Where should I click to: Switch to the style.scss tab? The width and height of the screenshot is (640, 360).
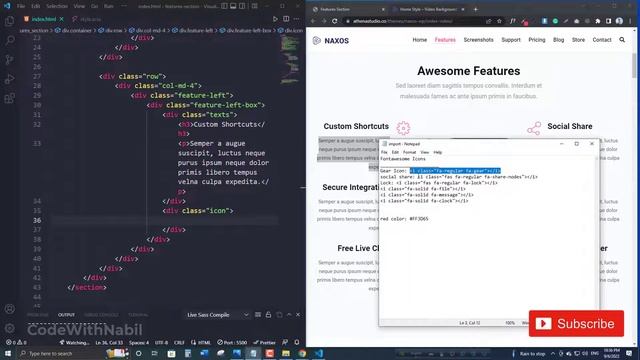click(87, 19)
